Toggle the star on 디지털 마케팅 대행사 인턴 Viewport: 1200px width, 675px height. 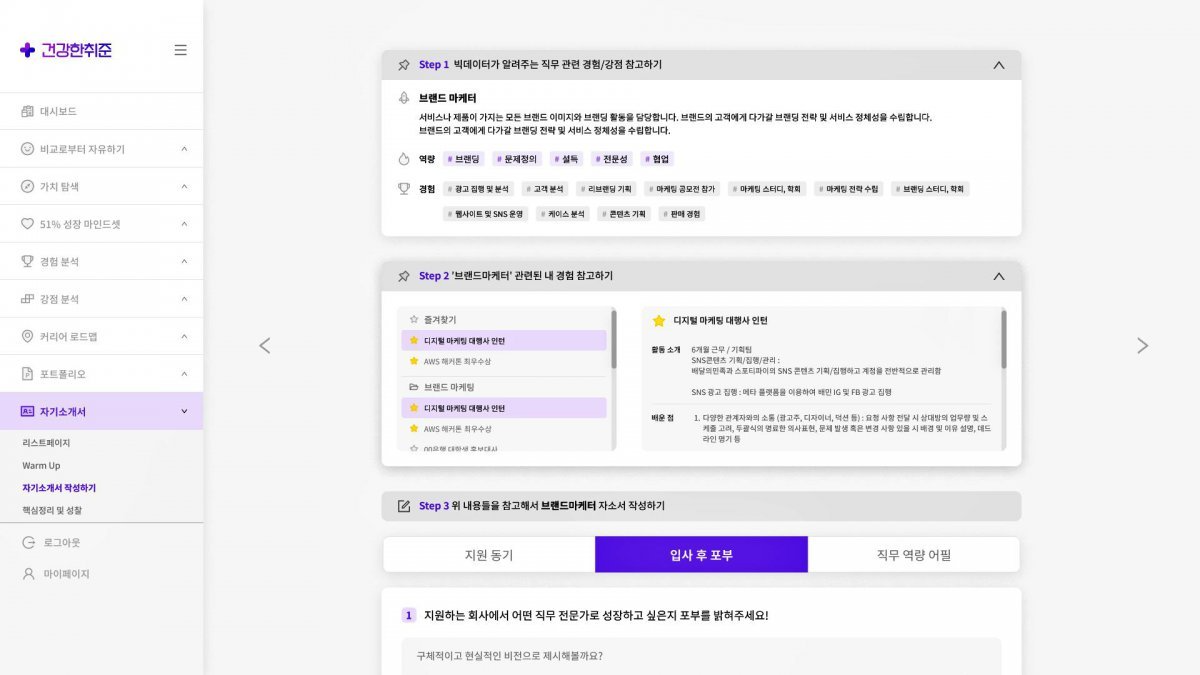(x=414, y=341)
